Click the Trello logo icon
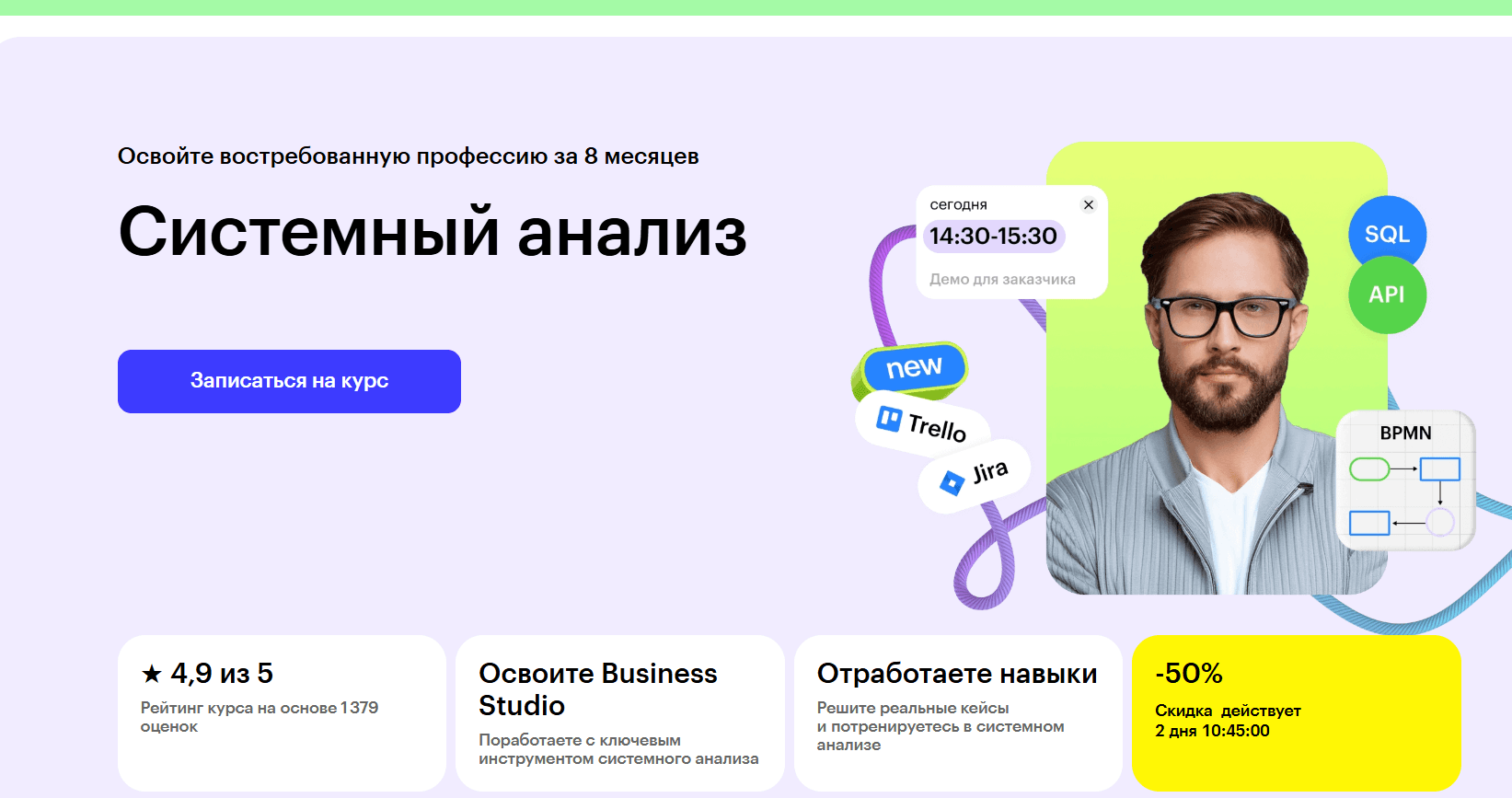 coord(889,419)
